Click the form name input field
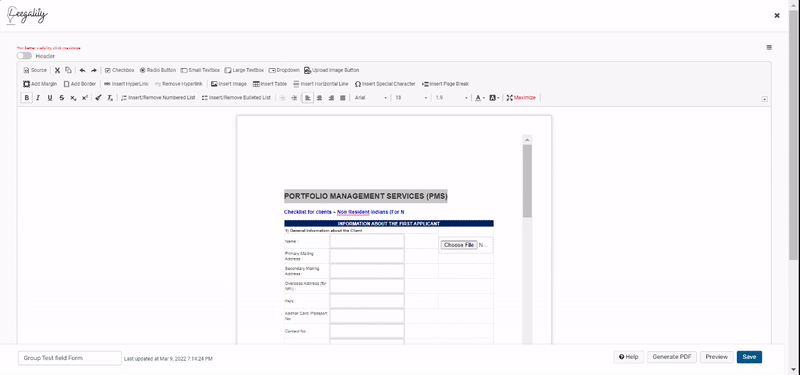This screenshot has width=800, height=375. coord(70,358)
